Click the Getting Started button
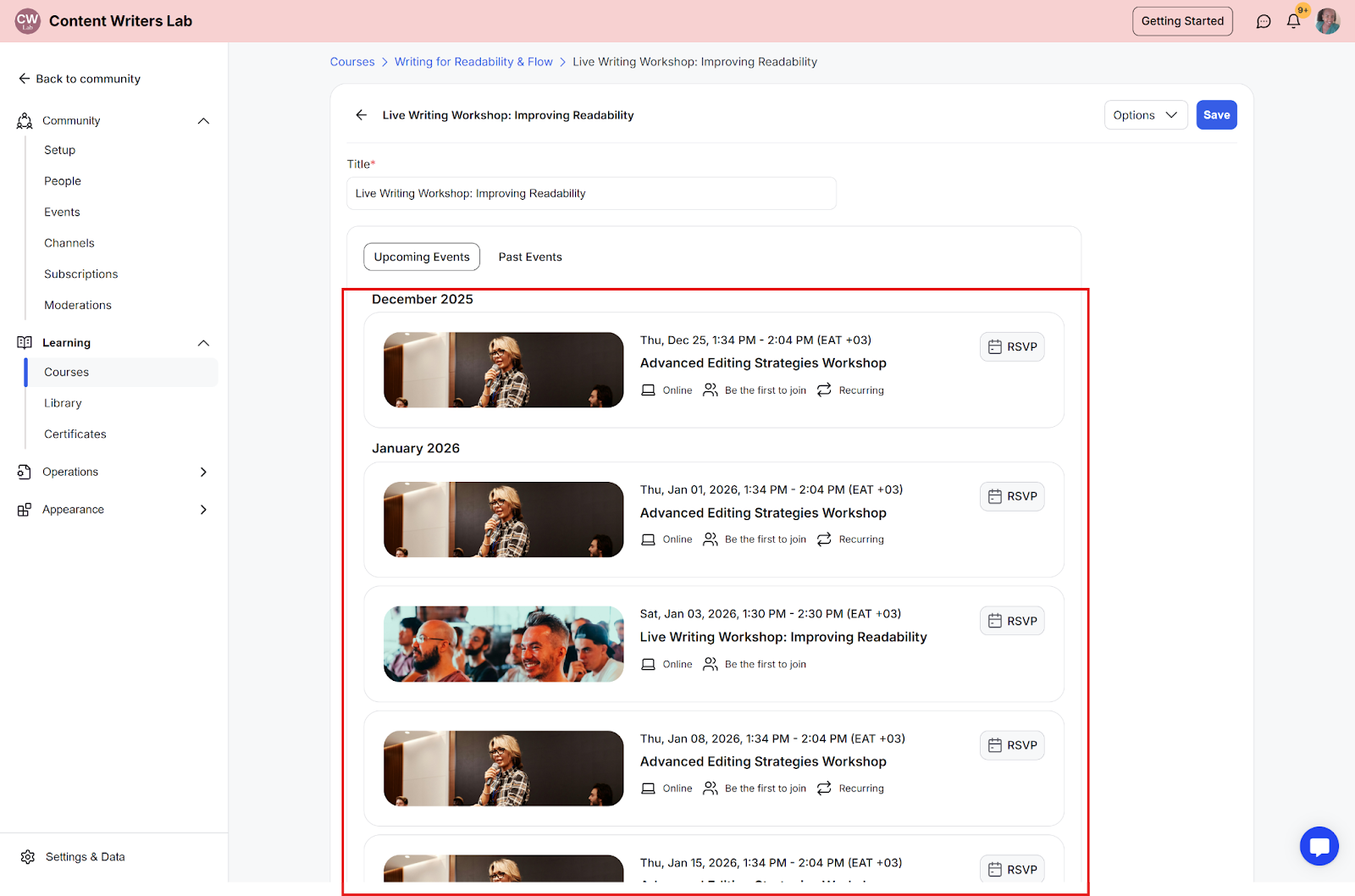Image resolution: width=1355 pixels, height=896 pixels. (1182, 21)
